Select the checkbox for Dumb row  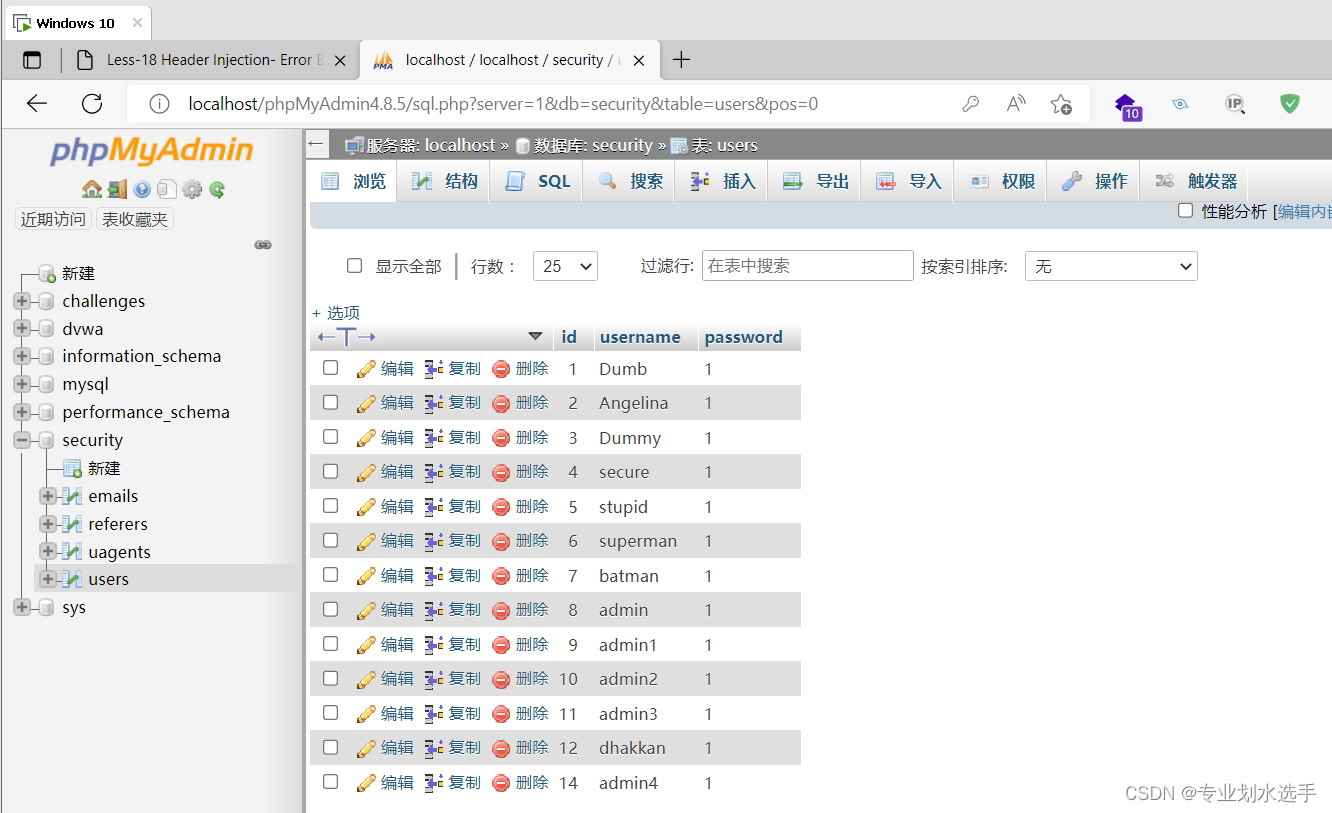(330, 368)
